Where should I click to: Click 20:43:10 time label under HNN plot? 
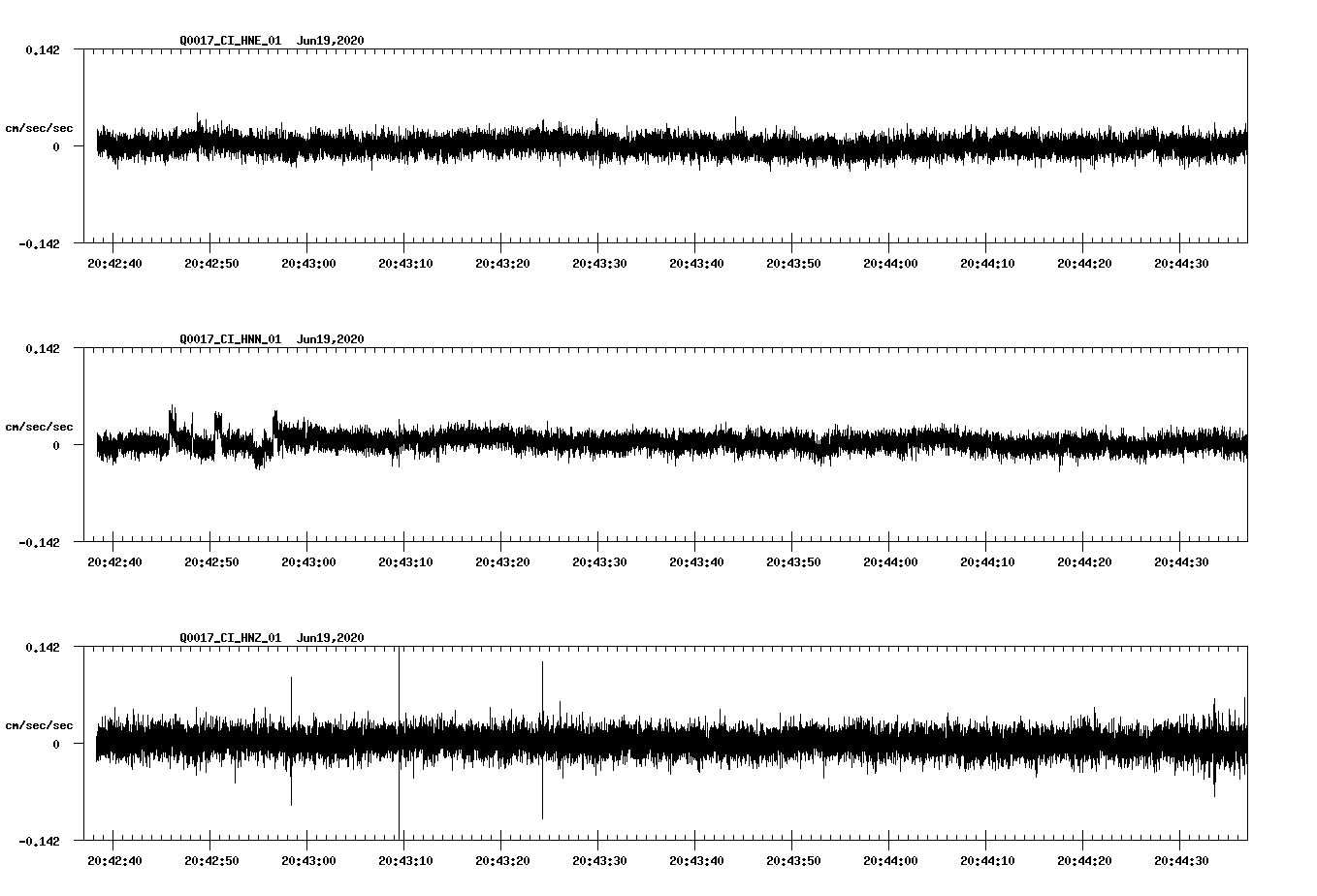pyautogui.click(x=405, y=562)
